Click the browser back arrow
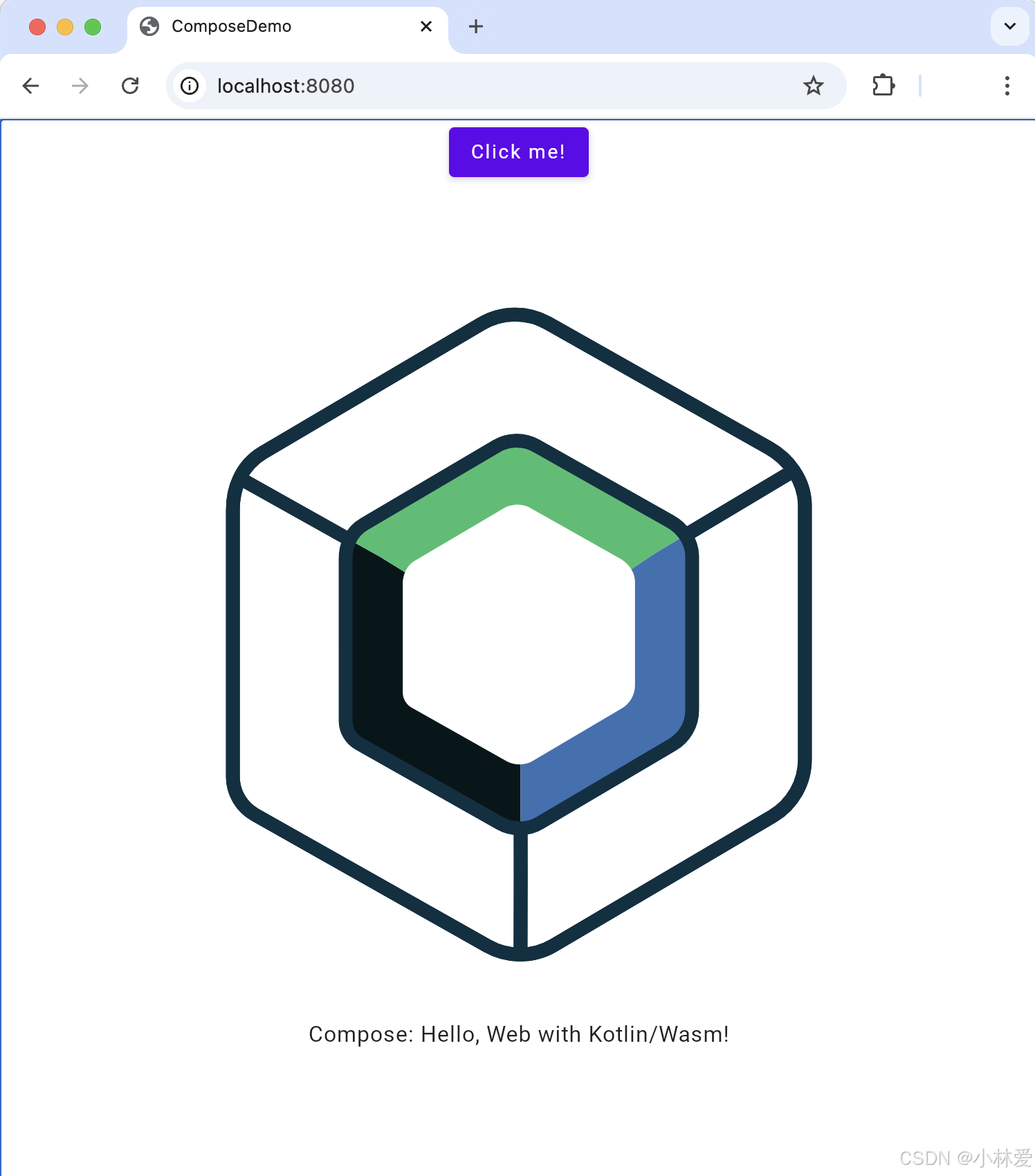 pos(31,86)
